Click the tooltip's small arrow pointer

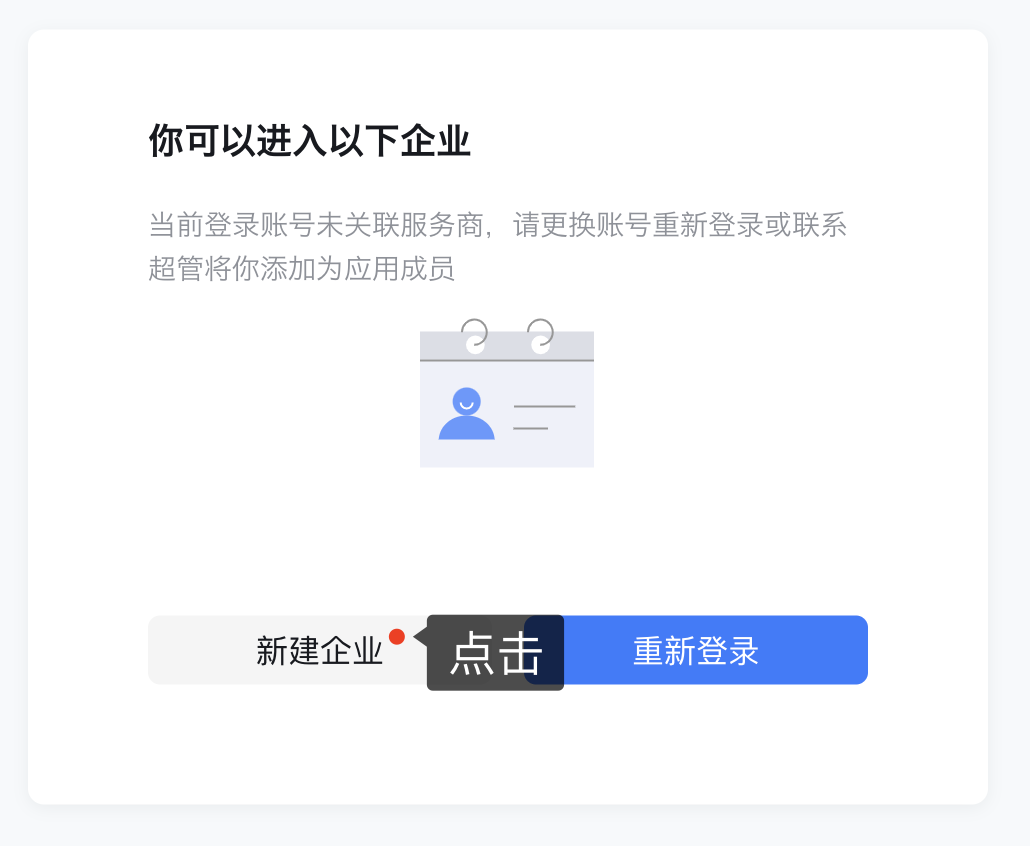click(x=420, y=636)
